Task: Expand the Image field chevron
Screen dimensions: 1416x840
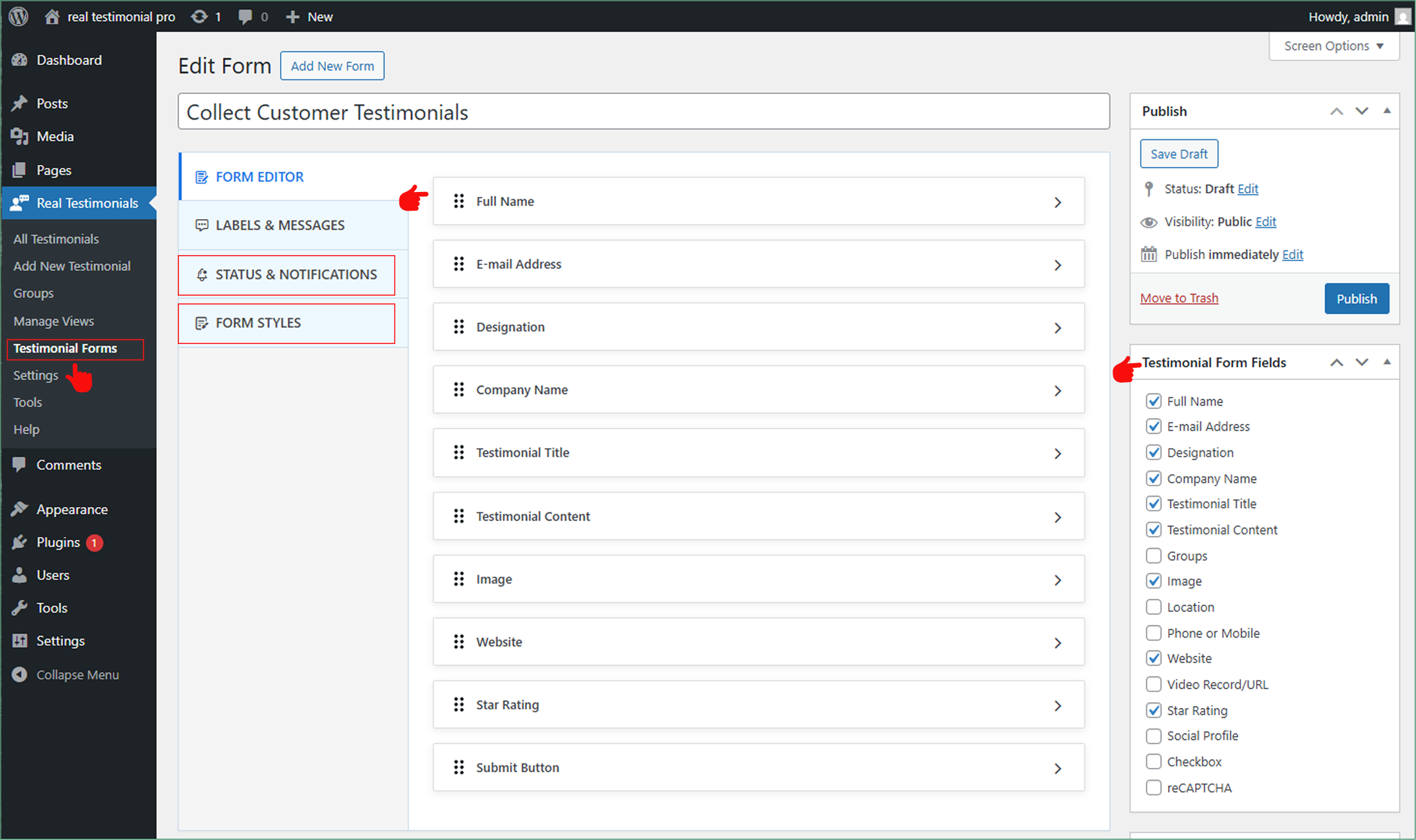Action: point(1058,580)
